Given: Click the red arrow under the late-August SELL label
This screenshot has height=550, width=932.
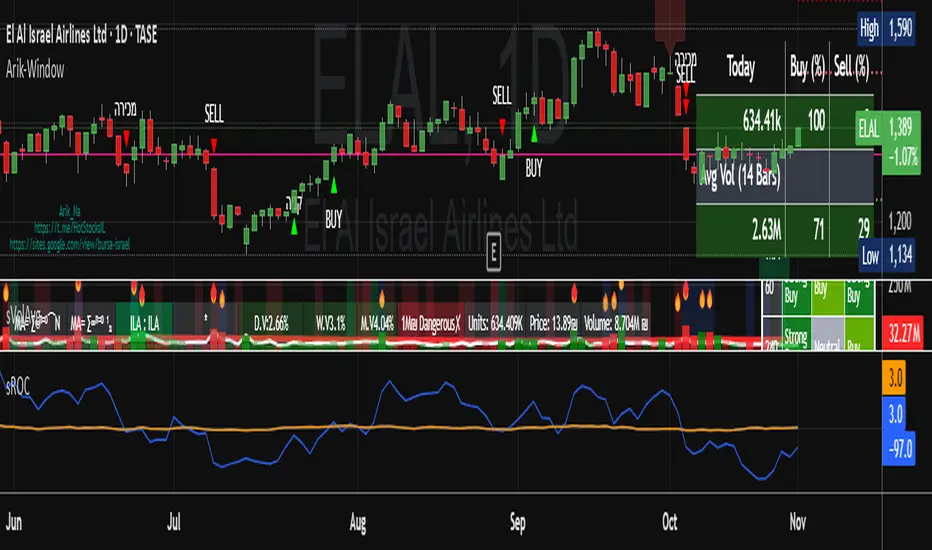Looking at the screenshot, I should pyautogui.click(x=502, y=125).
